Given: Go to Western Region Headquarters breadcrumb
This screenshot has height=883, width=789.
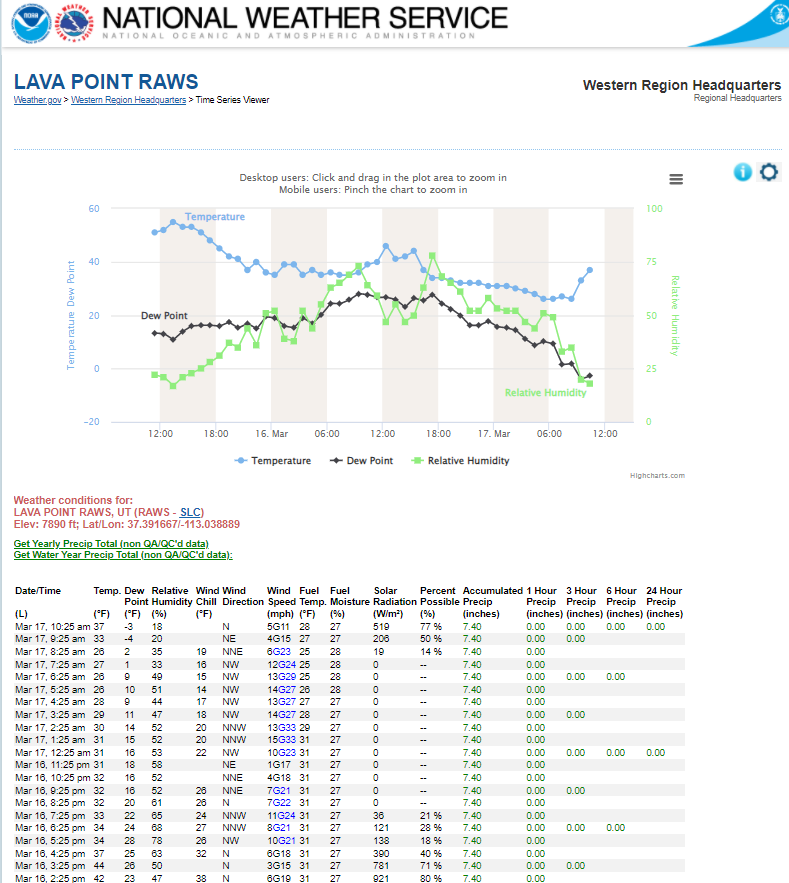Looking at the screenshot, I should [x=128, y=100].
